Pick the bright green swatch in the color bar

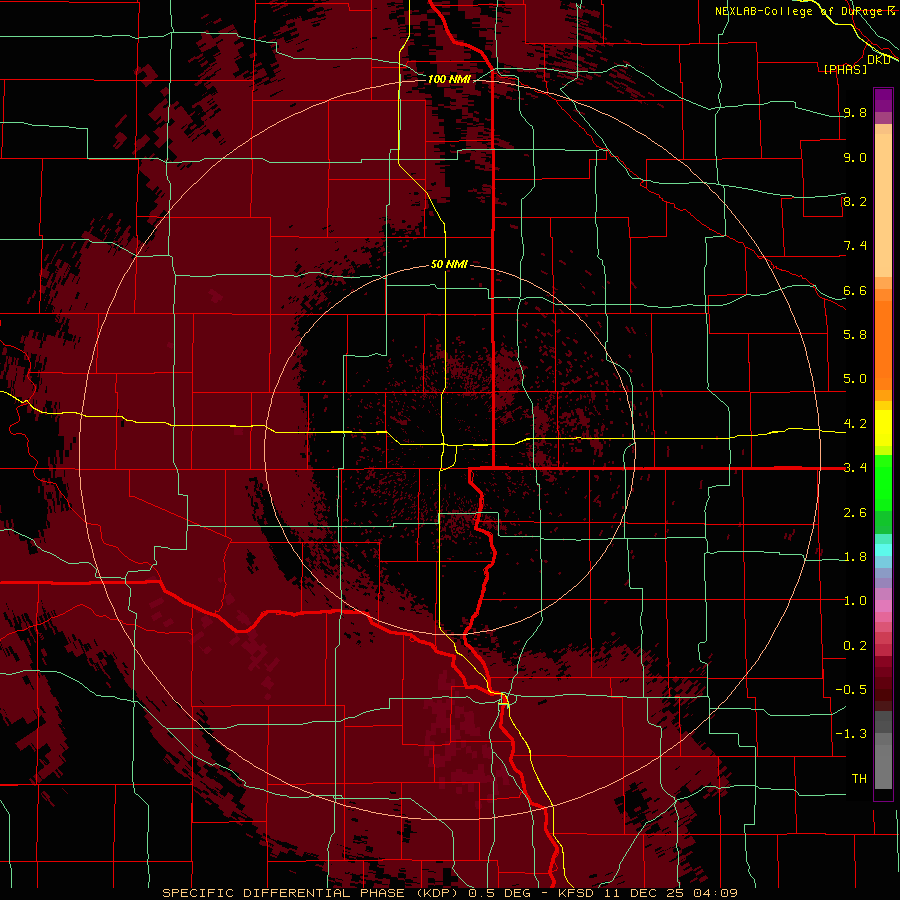tap(883, 482)
